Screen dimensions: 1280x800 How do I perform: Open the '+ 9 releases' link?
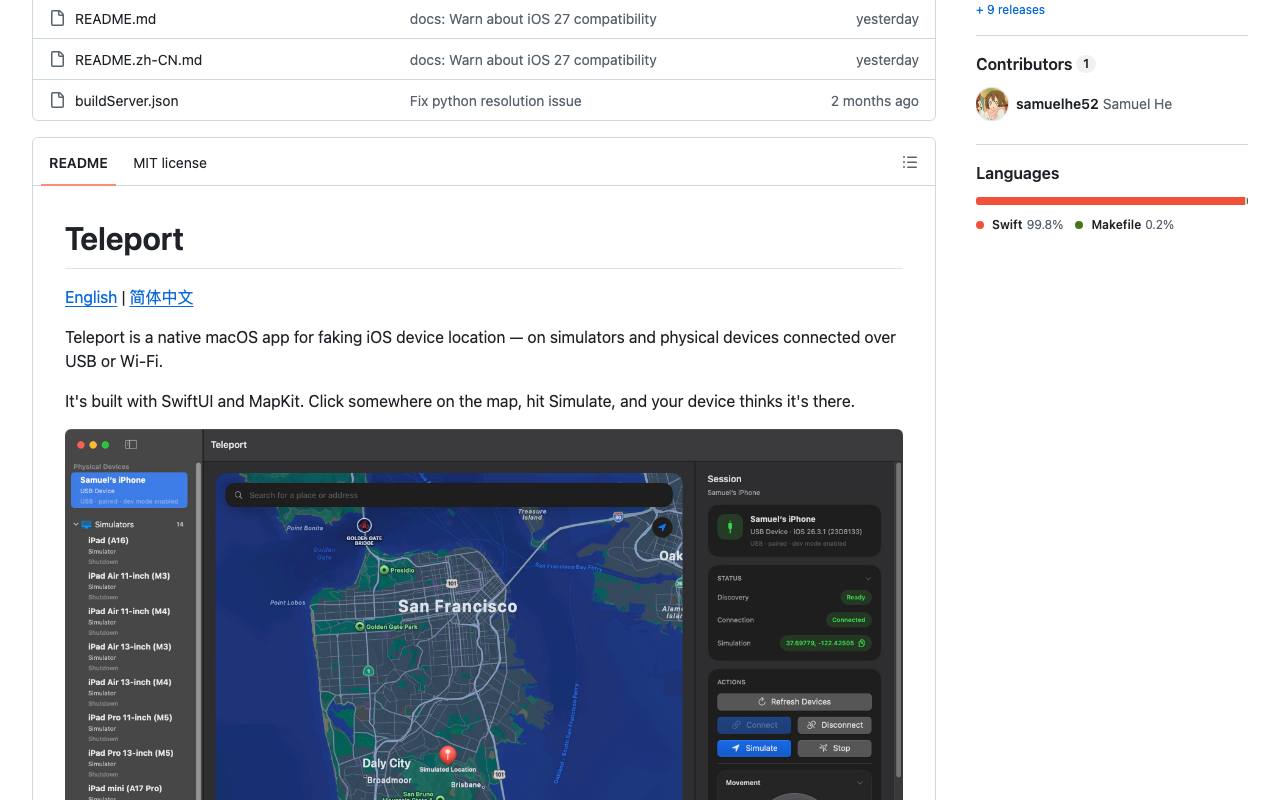[x=1010, y=10]
